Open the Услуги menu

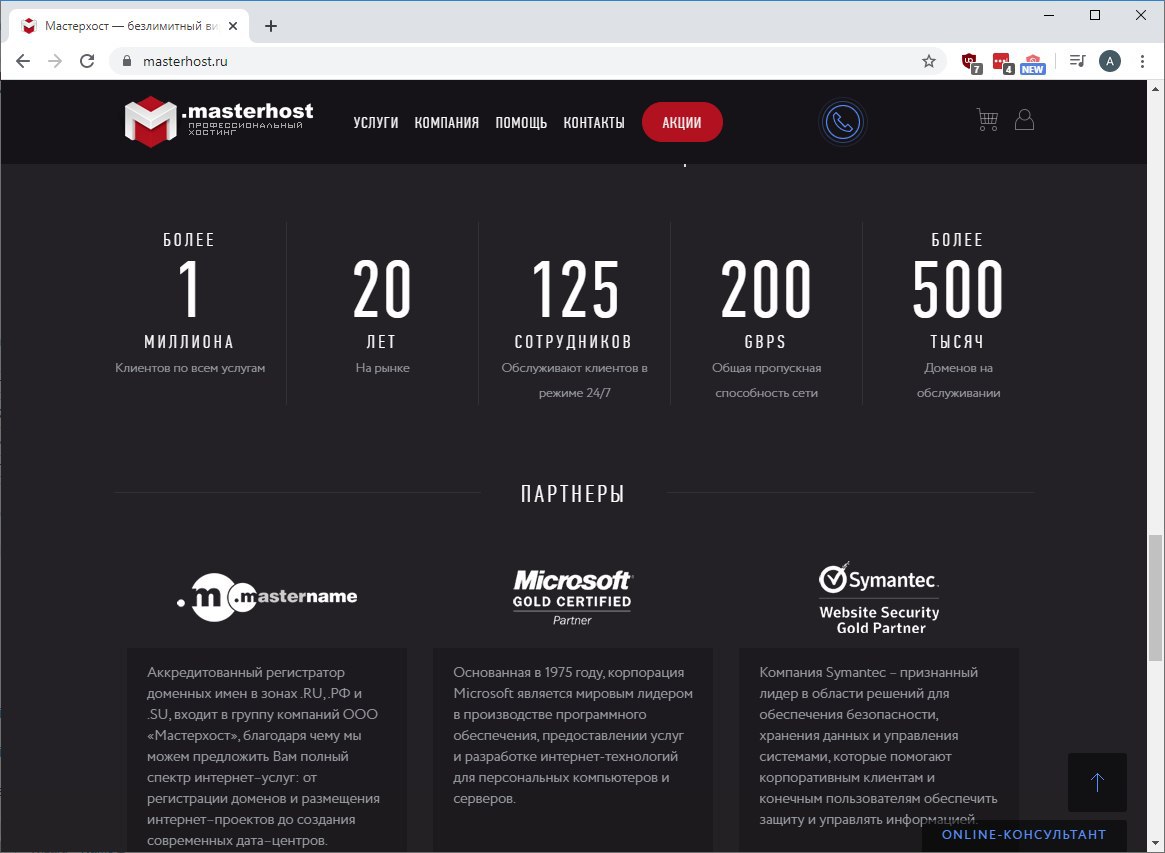point(376,123)
